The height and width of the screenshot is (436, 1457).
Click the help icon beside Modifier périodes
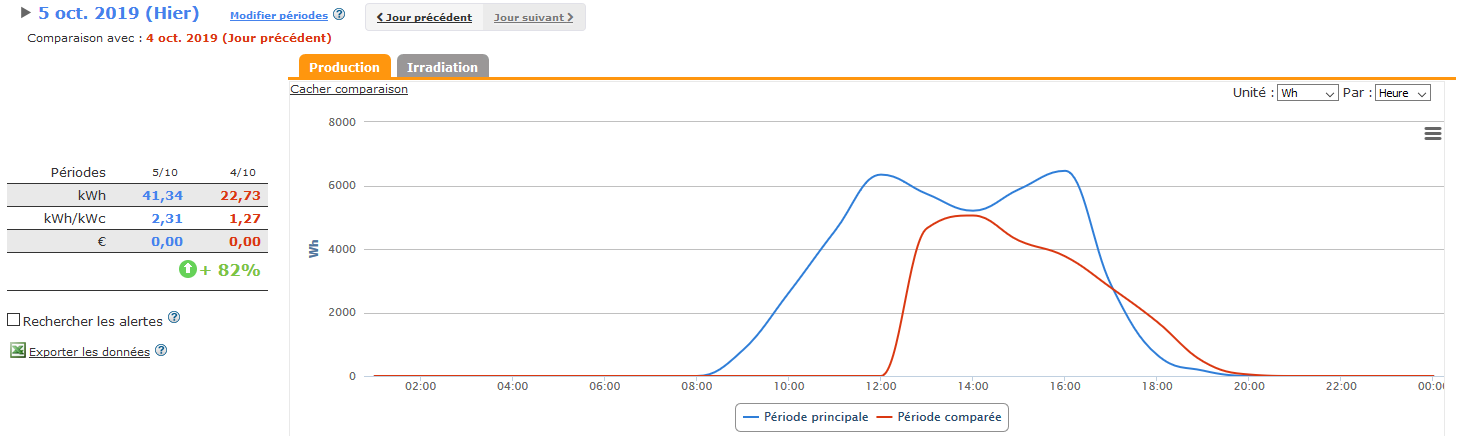tap(339, 15)
